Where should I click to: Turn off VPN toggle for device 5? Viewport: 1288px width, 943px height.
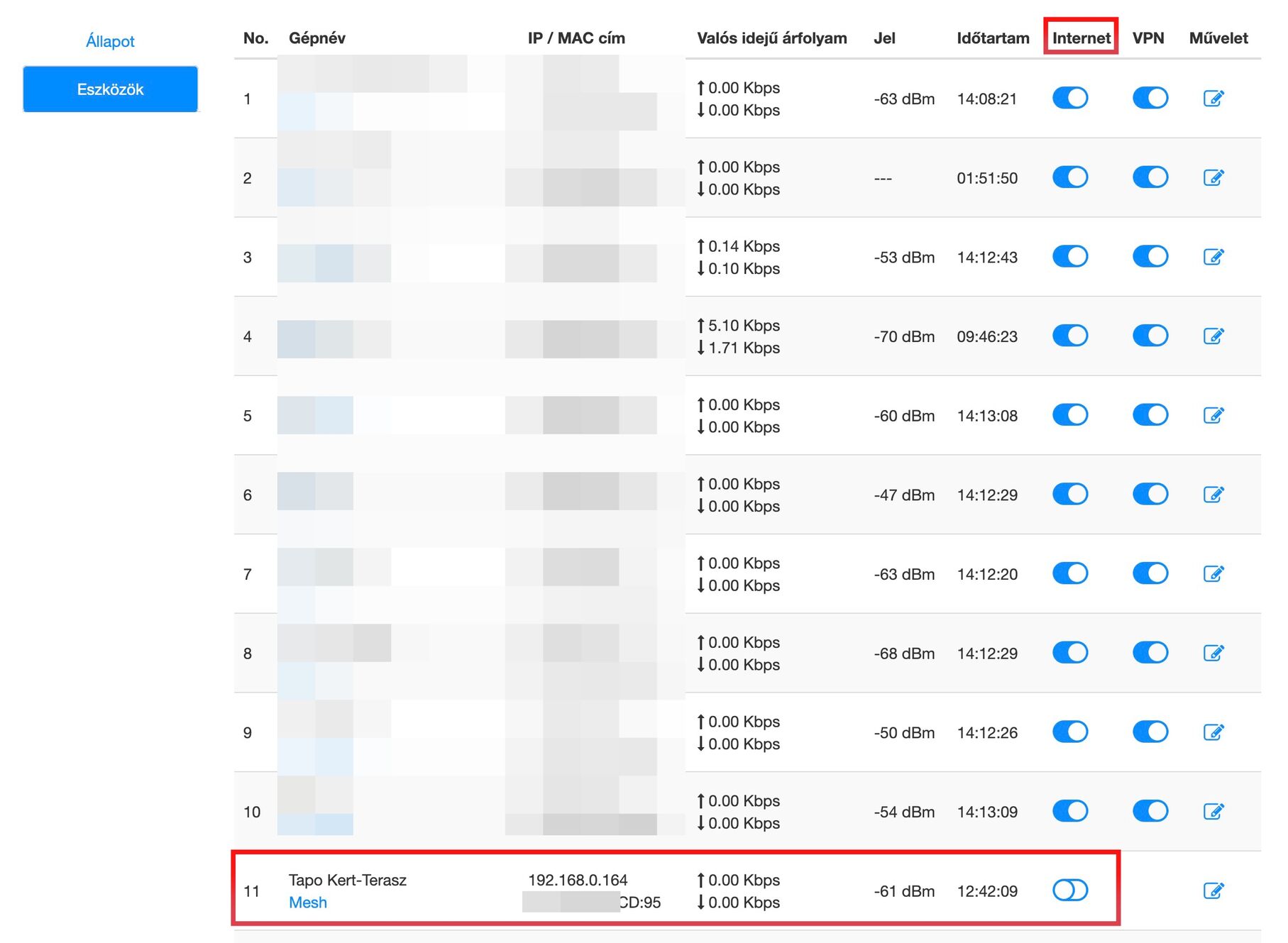click(1150, 415)
